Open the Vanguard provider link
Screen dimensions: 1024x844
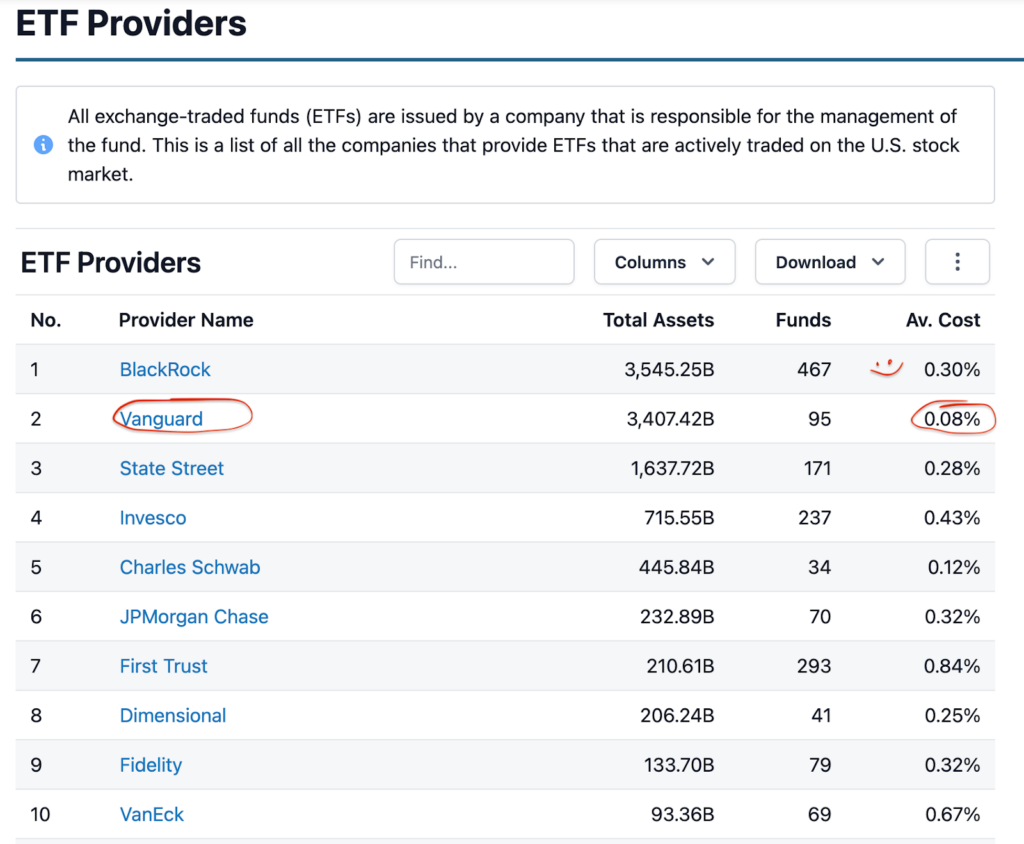[x=162, y=419]
